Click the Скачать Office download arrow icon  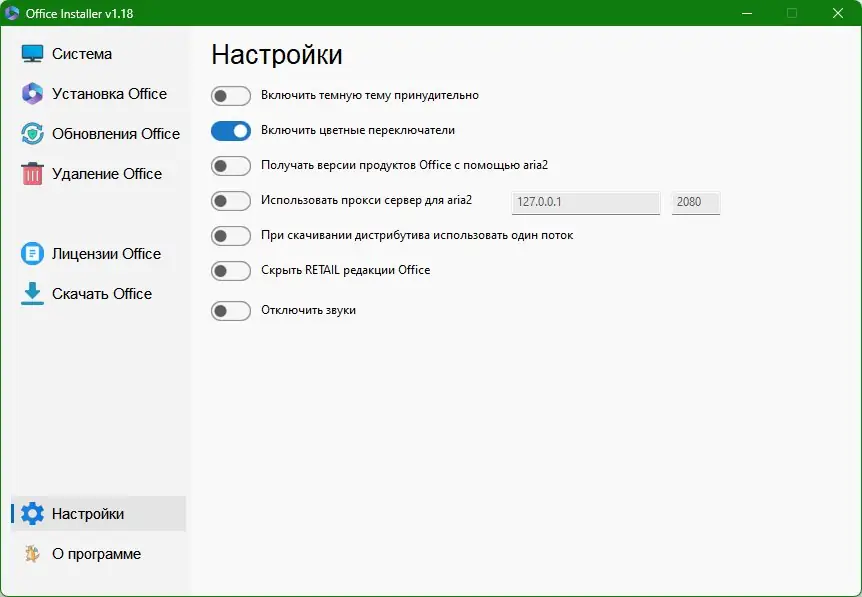[x=31, y=293]
